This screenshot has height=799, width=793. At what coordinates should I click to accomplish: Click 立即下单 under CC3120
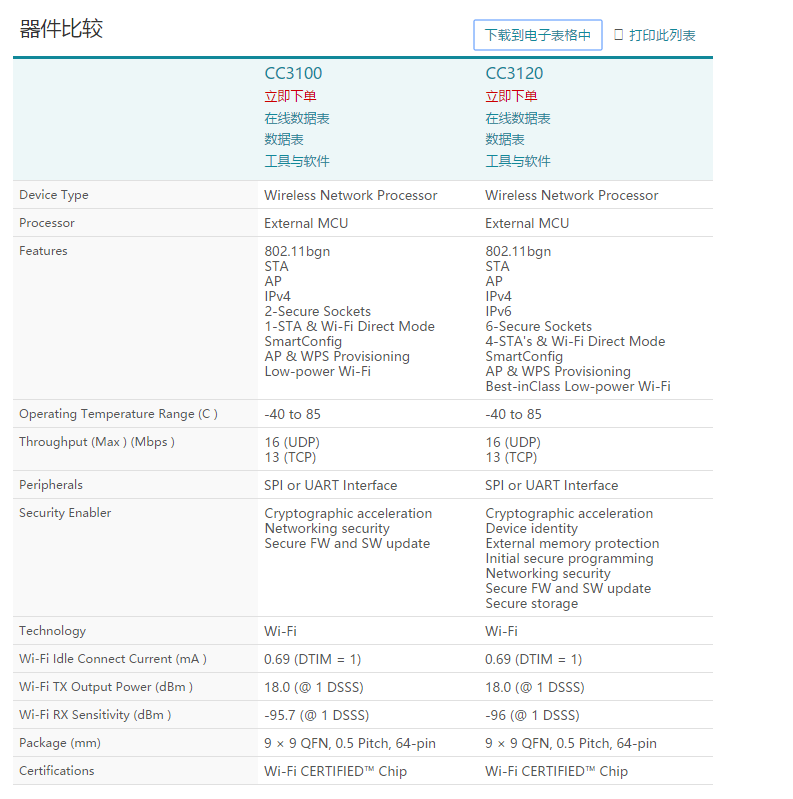511,96
